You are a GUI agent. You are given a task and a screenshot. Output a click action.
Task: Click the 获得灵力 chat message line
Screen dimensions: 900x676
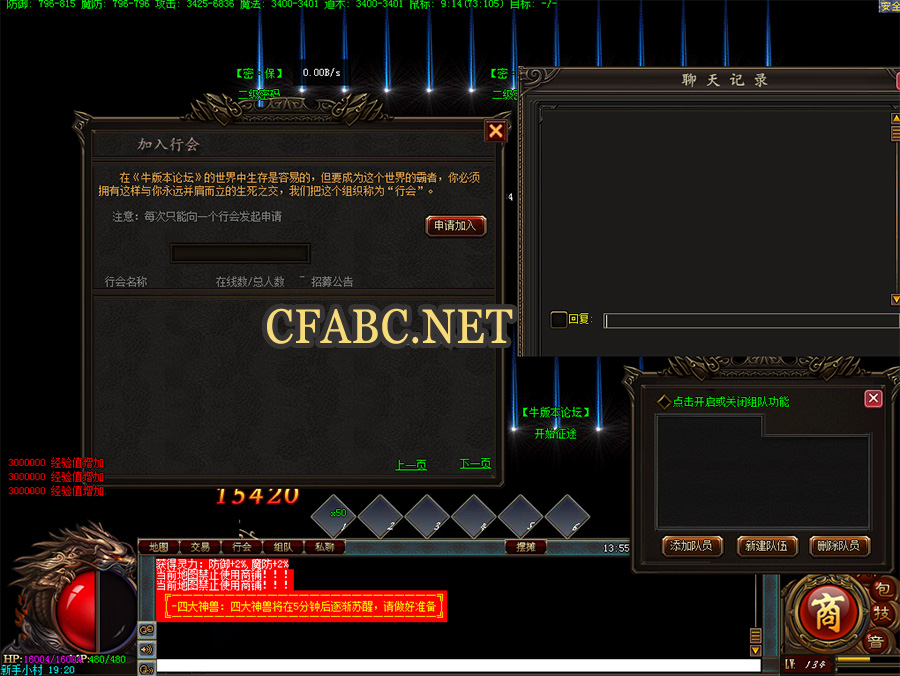[222, 564]
